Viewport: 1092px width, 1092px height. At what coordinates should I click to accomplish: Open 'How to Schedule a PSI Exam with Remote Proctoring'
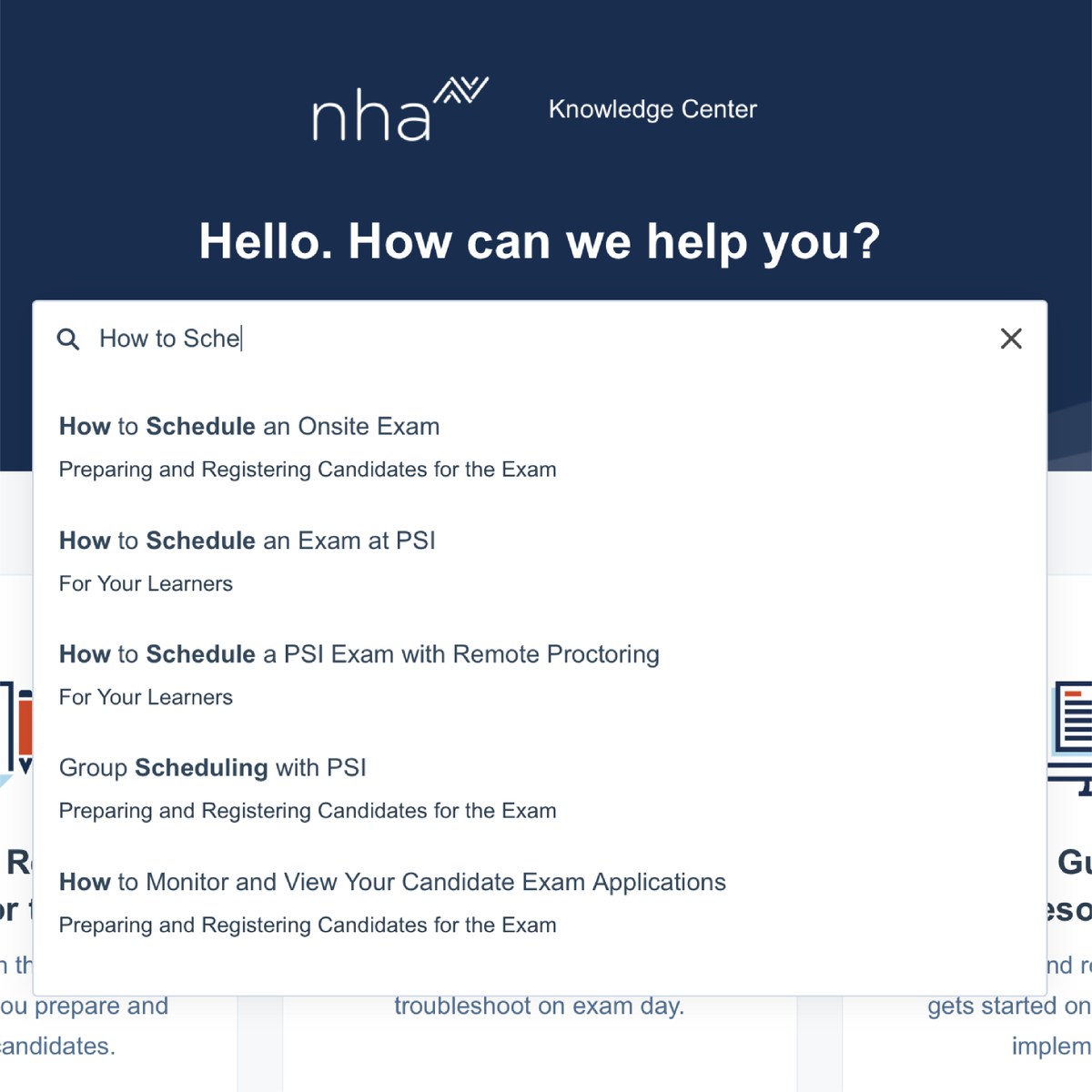[x=359, y=654]
